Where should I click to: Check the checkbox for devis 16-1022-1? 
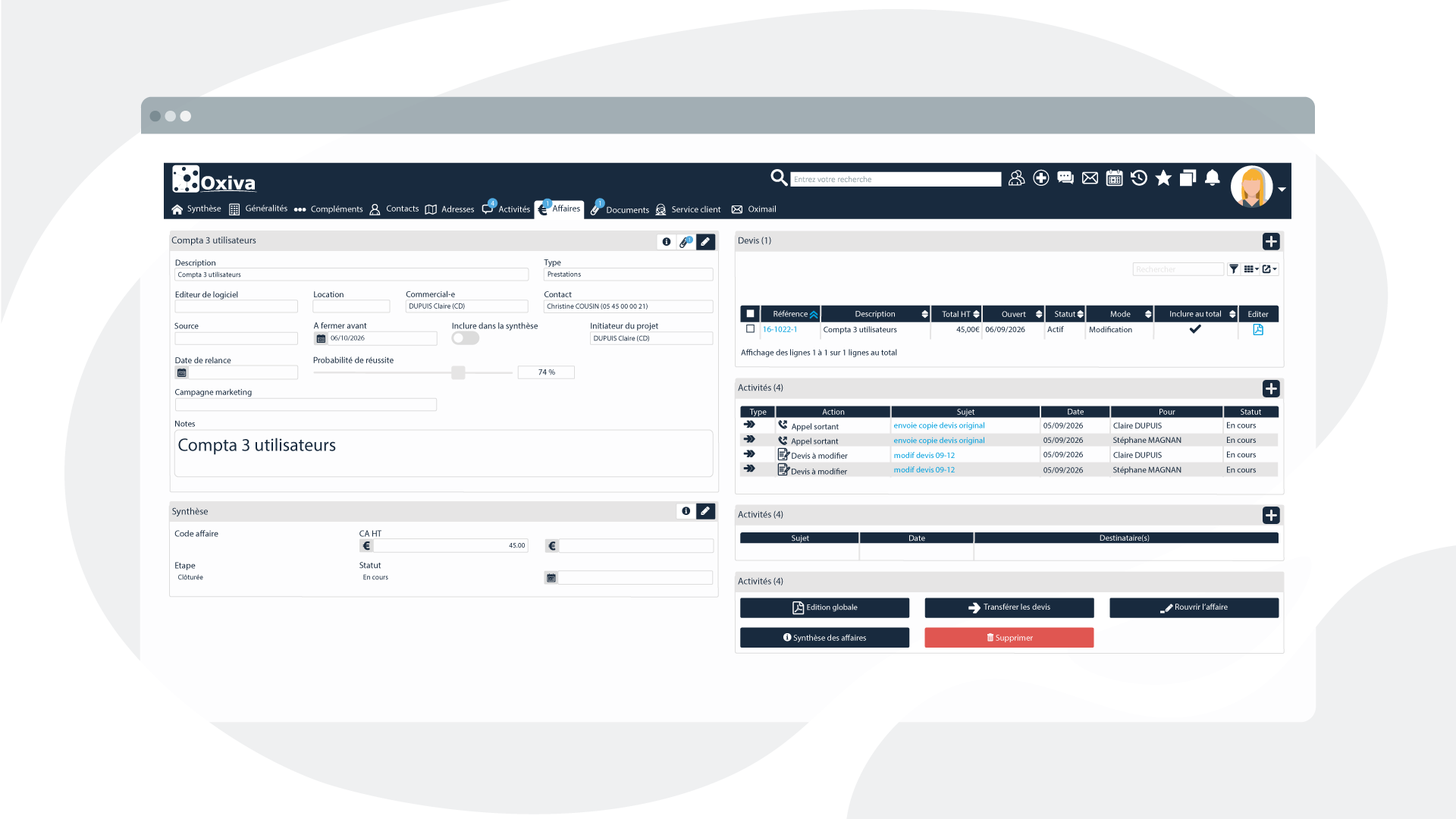click(751, 329)
